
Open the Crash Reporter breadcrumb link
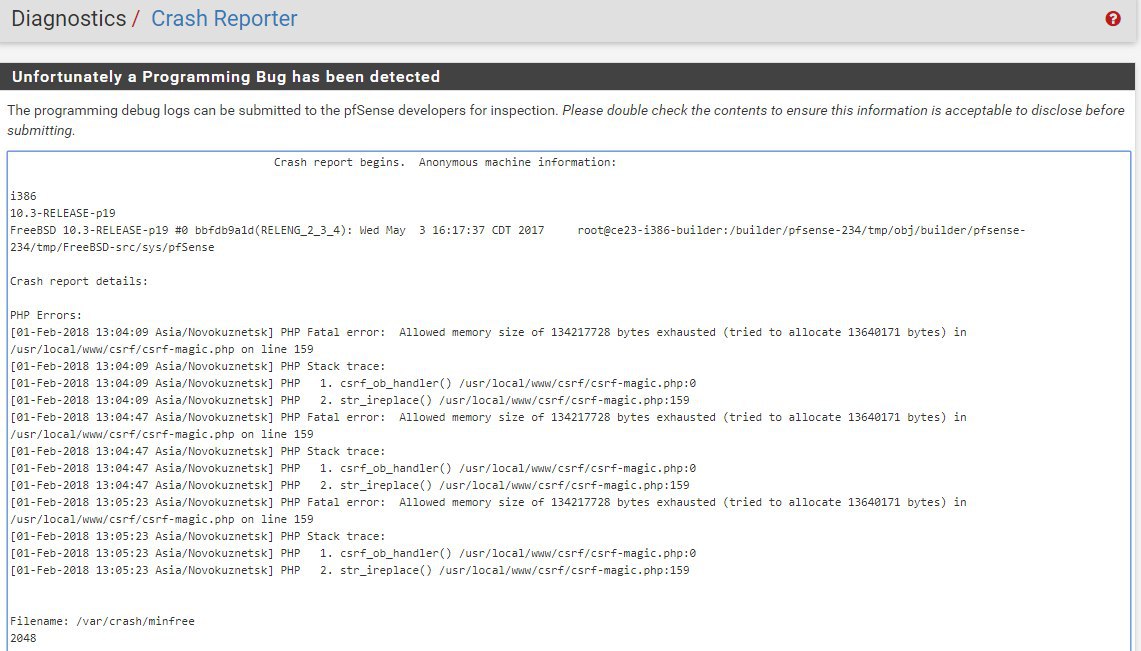tap(224, 18)
